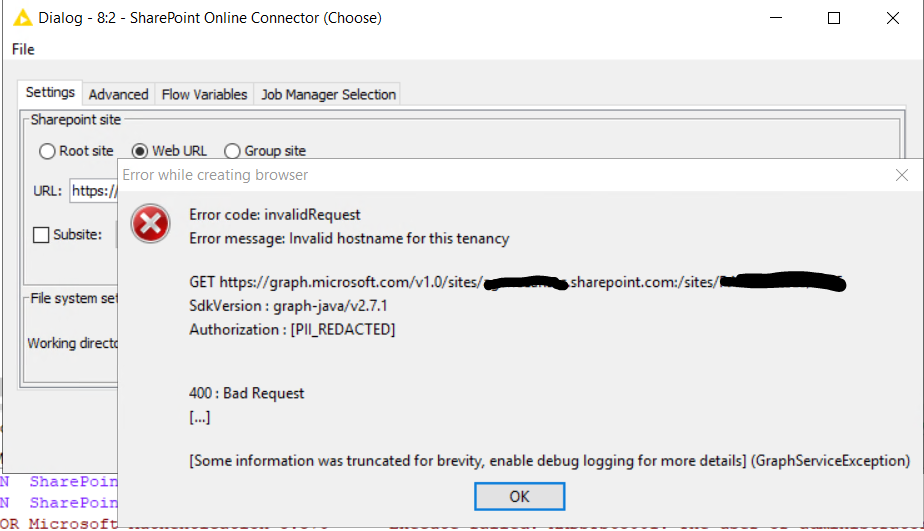Maximize the SharePoint Online Connector dialog
The image size is (924, 531).
point(834,18)
